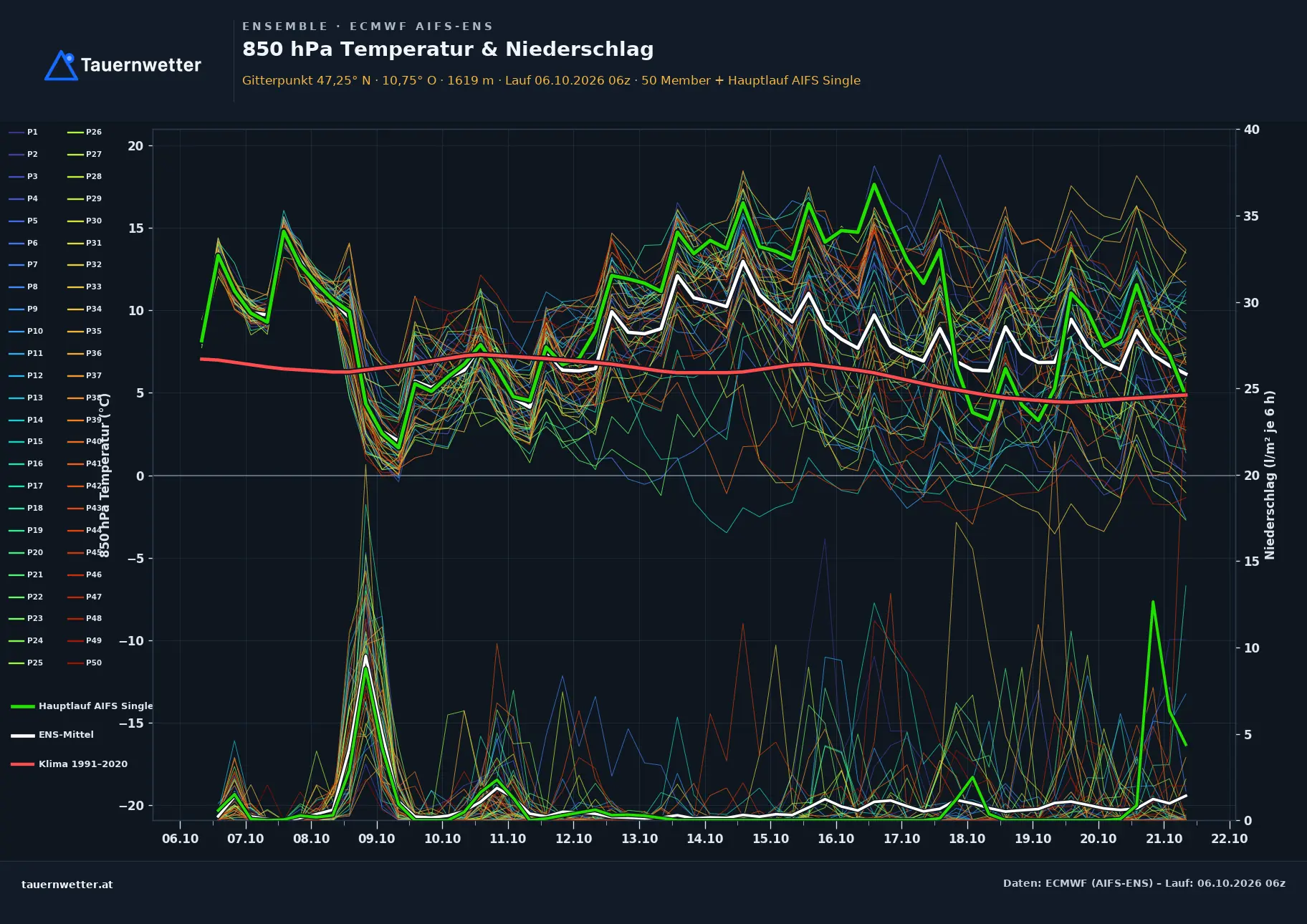This screenshot has height=924, width=1307.
Task: Click the orange Gitterpunkt subtitle line
Action: [551, 80]
